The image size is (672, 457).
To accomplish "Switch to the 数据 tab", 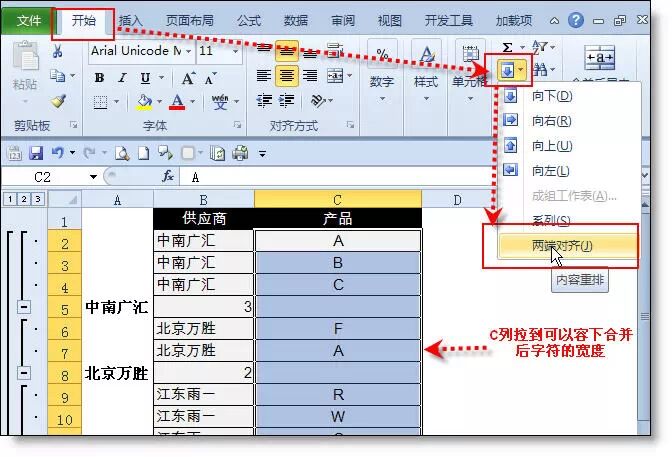I will click(x=296, y=20).
